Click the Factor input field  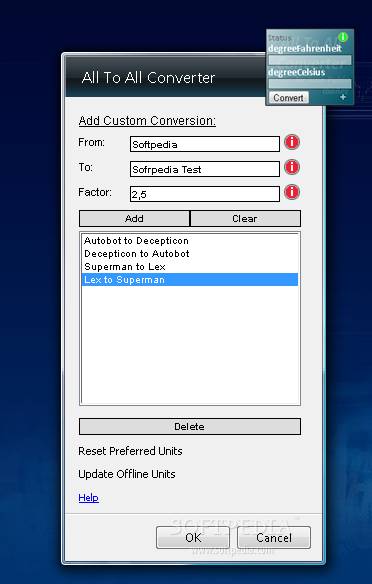205,194
